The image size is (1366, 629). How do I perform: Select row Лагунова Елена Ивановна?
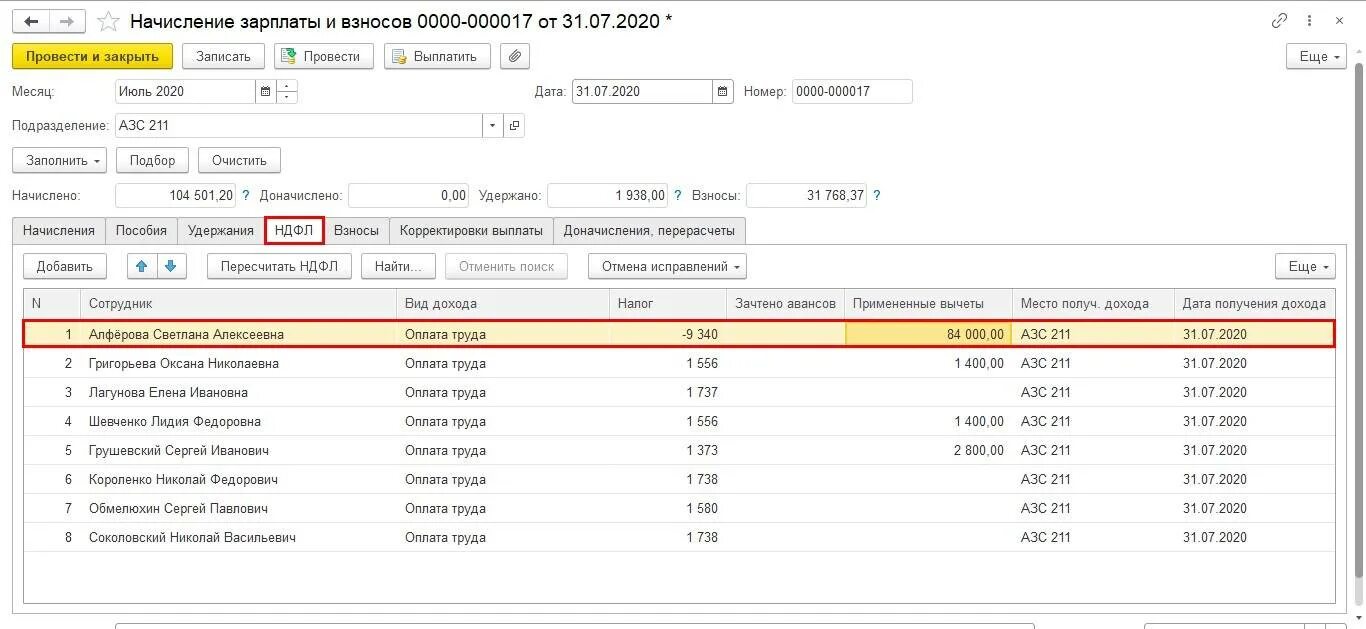tap(679, 392)
